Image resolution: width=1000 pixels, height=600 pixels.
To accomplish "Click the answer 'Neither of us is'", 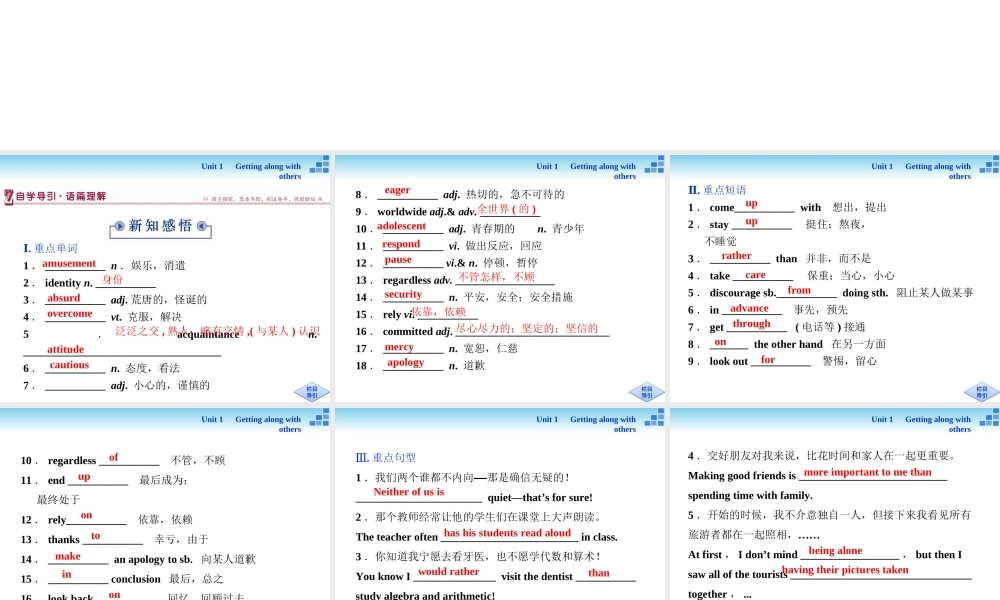I will pos(409,492).
